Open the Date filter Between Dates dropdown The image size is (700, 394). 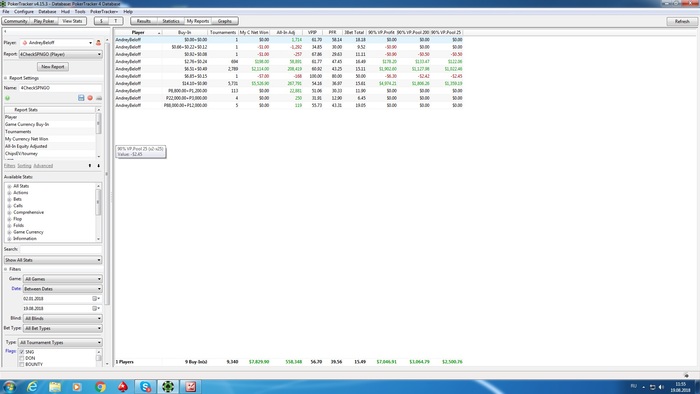(x=62, y=289)
